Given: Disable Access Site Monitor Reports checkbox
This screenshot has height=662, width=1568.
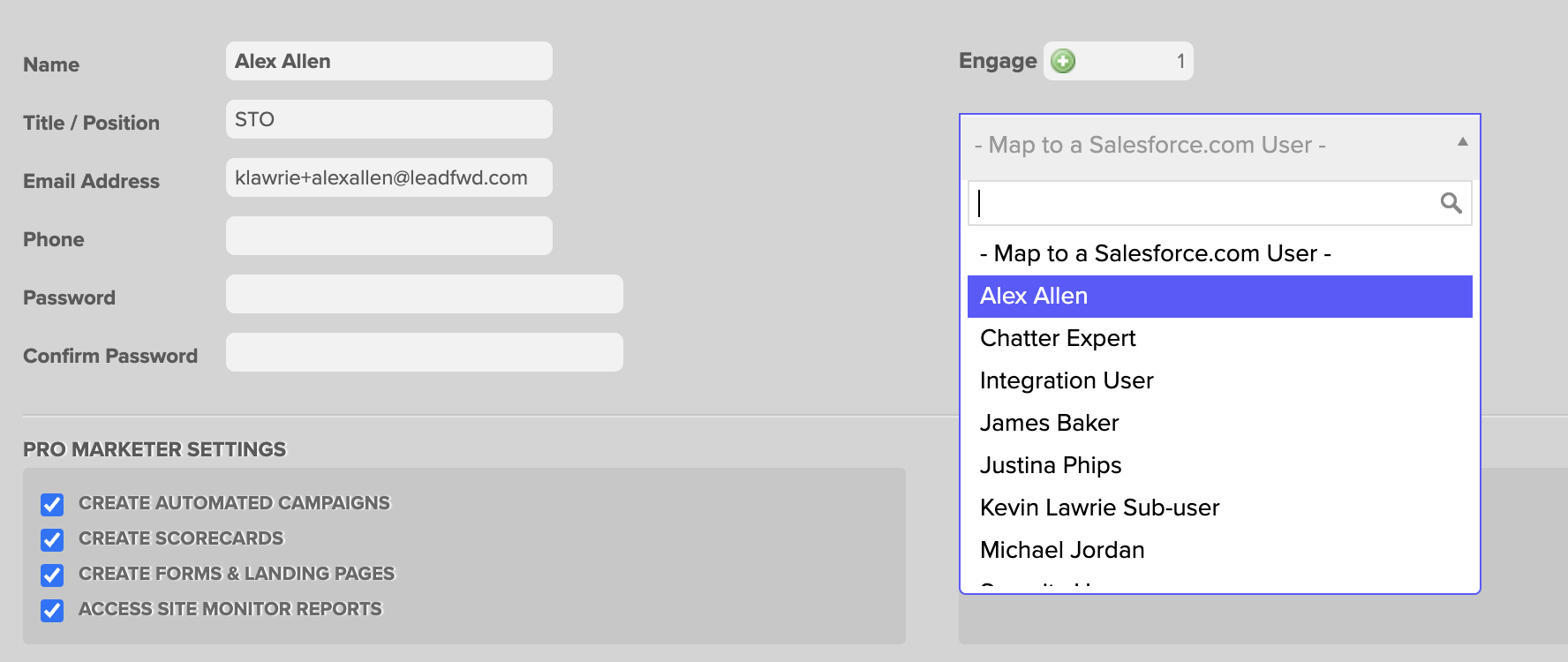Looking at the screenshot, I should point(52,610).
